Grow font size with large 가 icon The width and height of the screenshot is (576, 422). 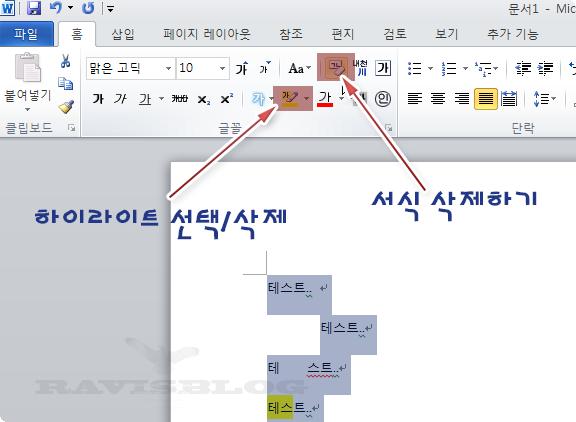tap(242, 68)
